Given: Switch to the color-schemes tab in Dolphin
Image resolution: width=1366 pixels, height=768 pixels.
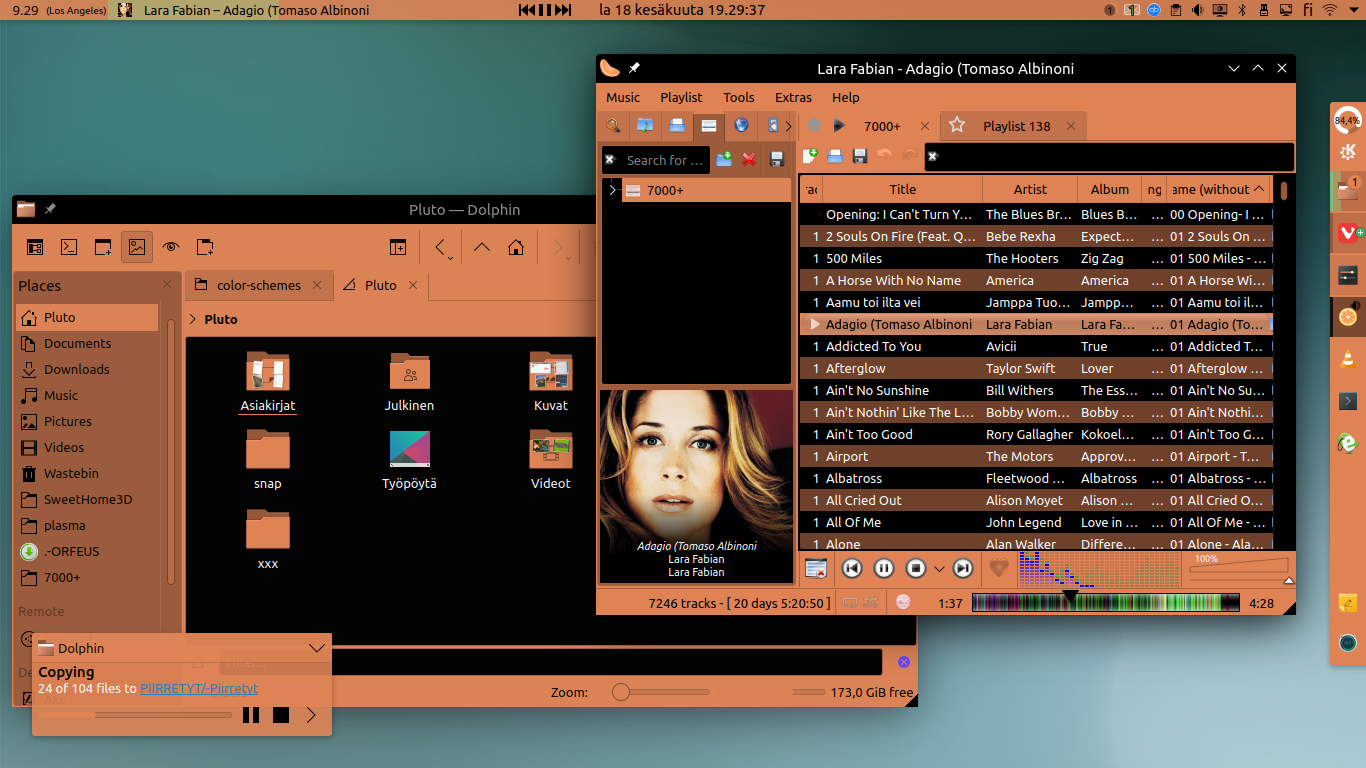Looking at the screenshot, I should [259, 285].
